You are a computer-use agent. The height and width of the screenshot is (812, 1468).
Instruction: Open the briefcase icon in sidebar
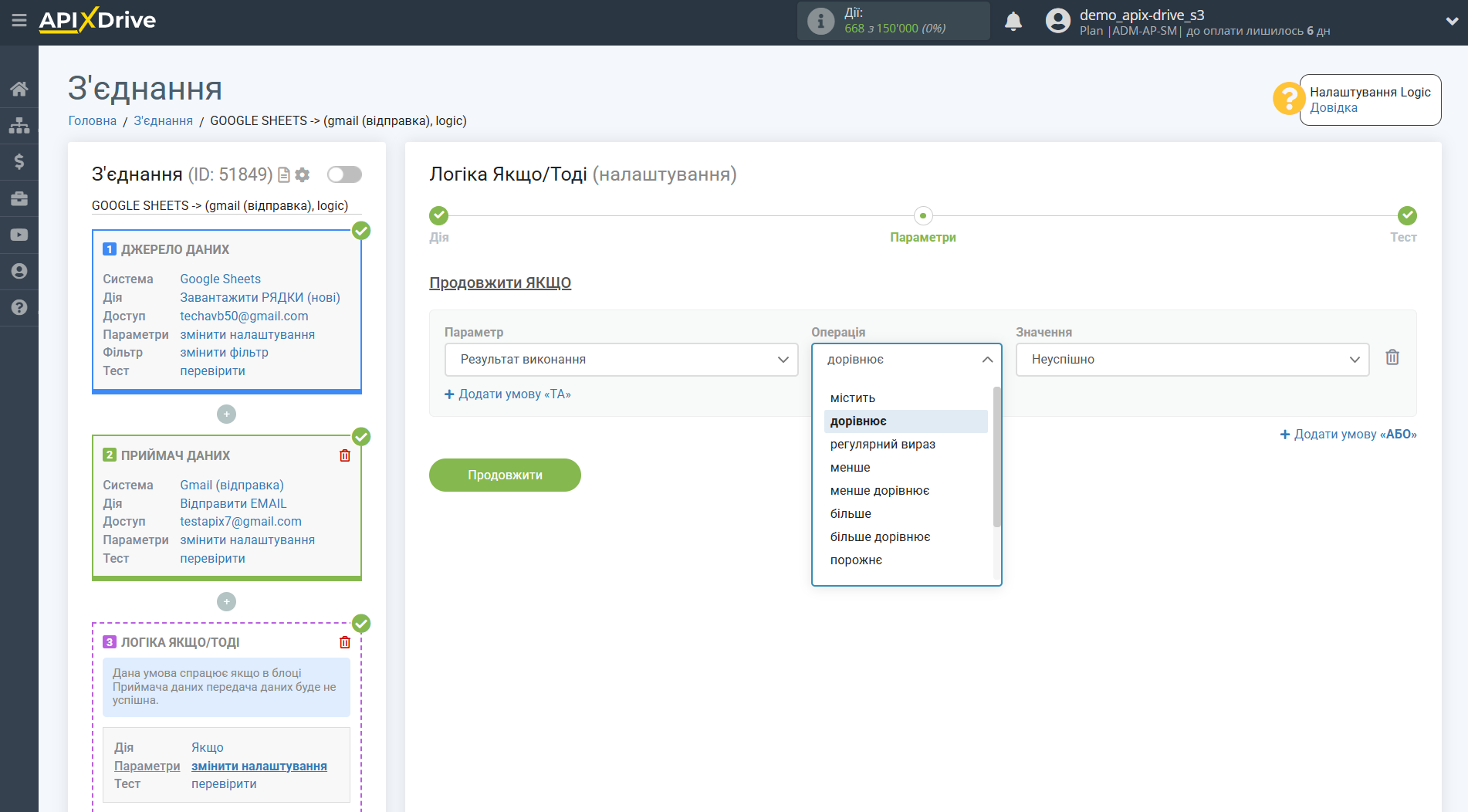click(x=19, y=198)
